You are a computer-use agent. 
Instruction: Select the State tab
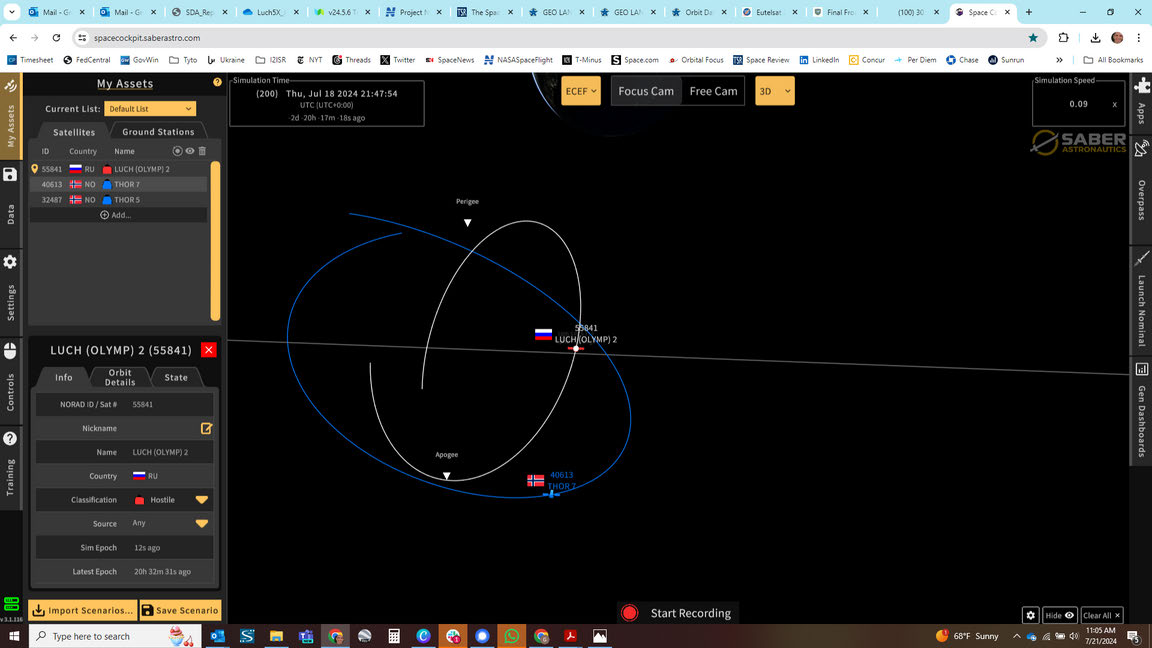click(176, 377)
